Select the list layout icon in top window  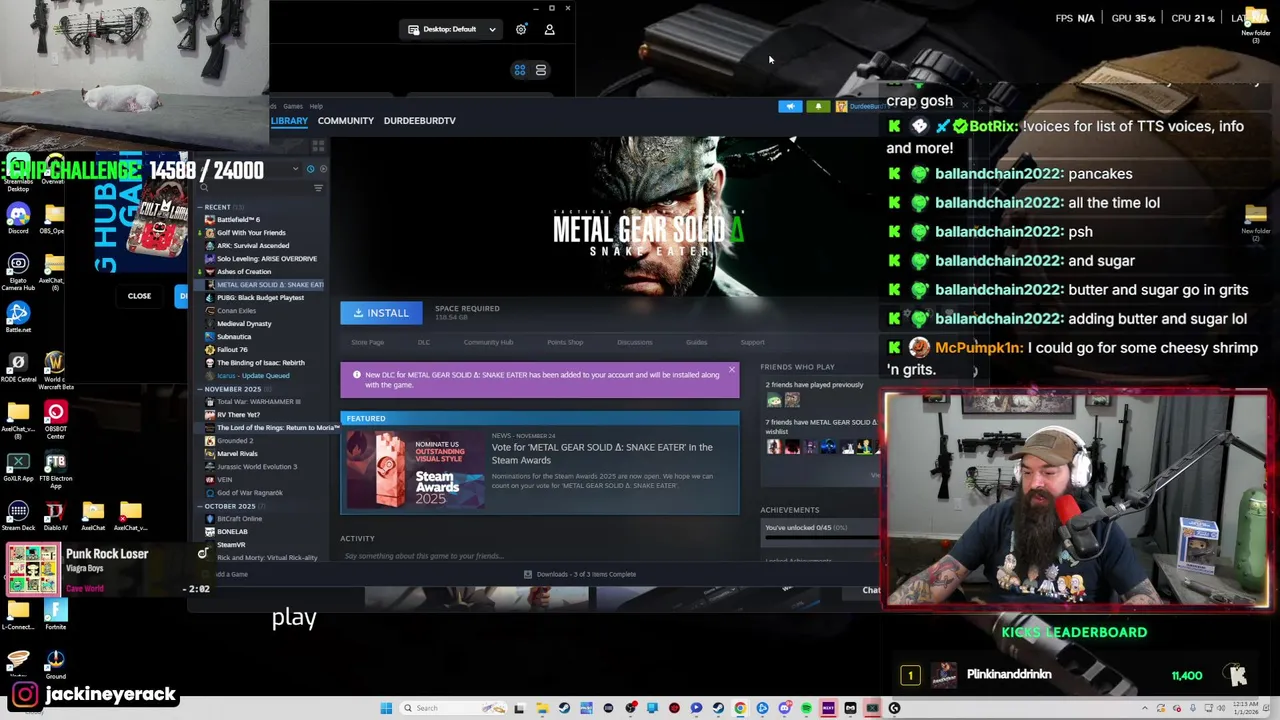[541, 70]
